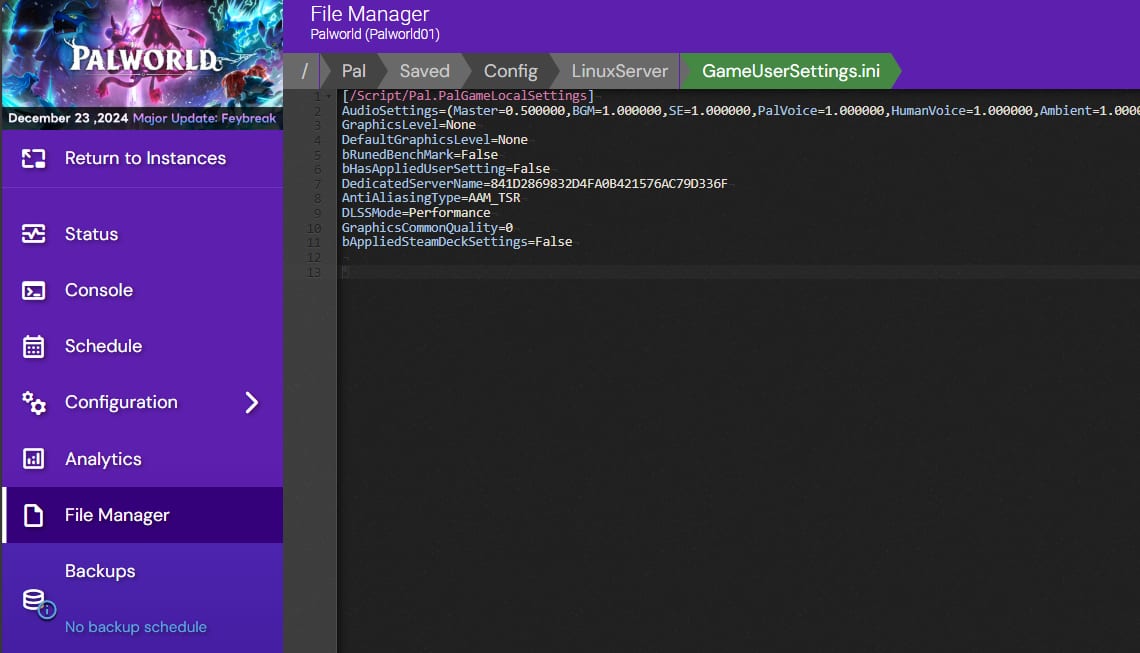
Task: Click the Palworld banner image
Action: pyautogui.click(x=142, y=55)
